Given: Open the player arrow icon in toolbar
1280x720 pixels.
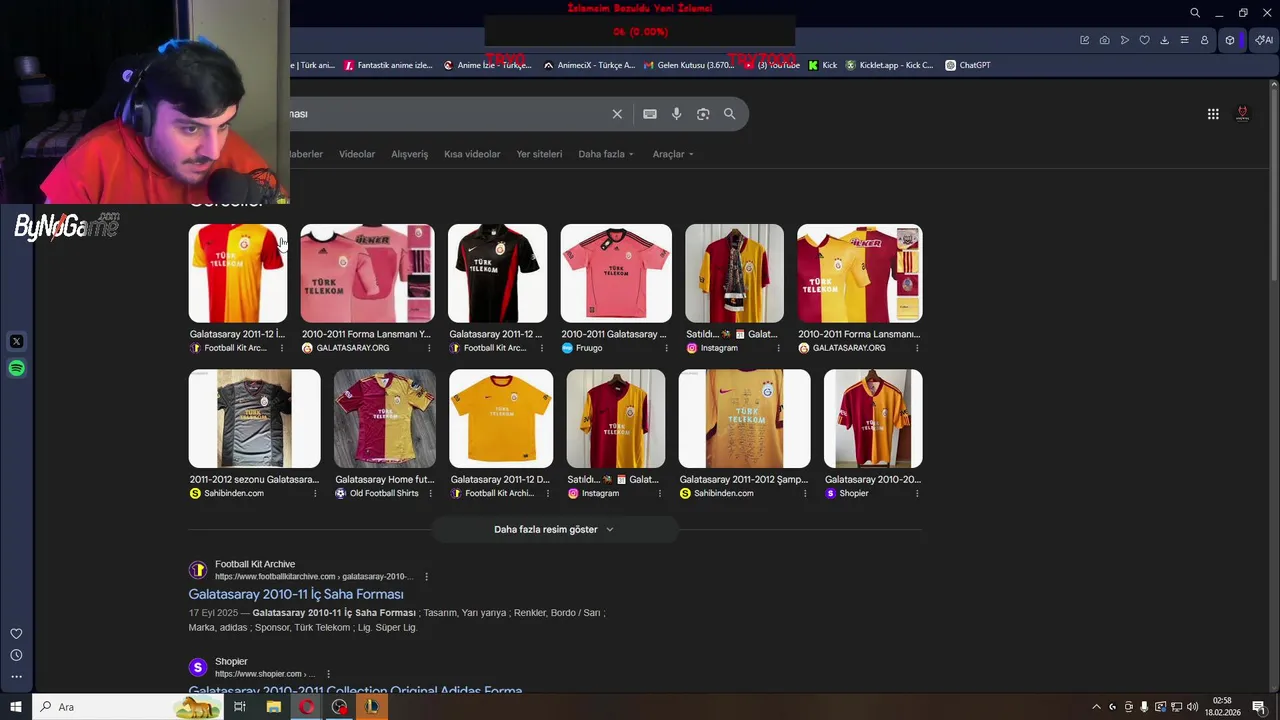Looking at the screenshot, I should pyautogui.click(x=1125, y=40).
